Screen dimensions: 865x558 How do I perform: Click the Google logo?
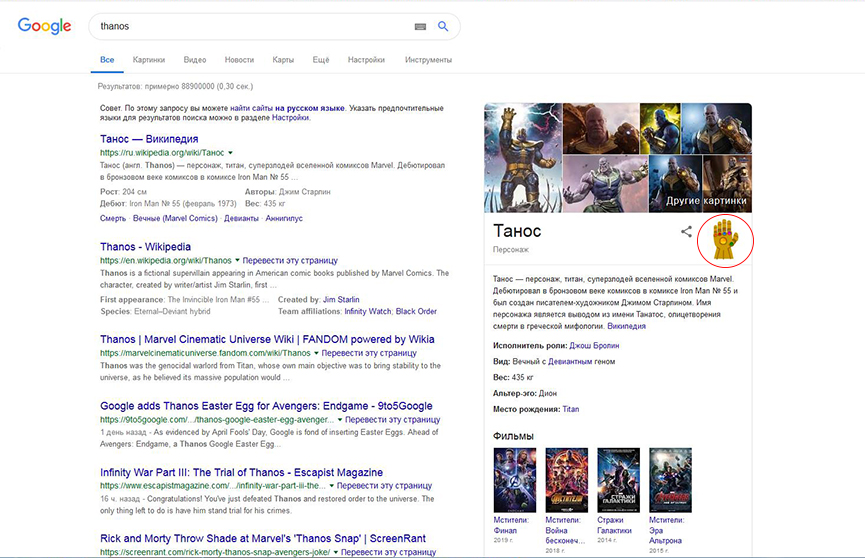45,26
